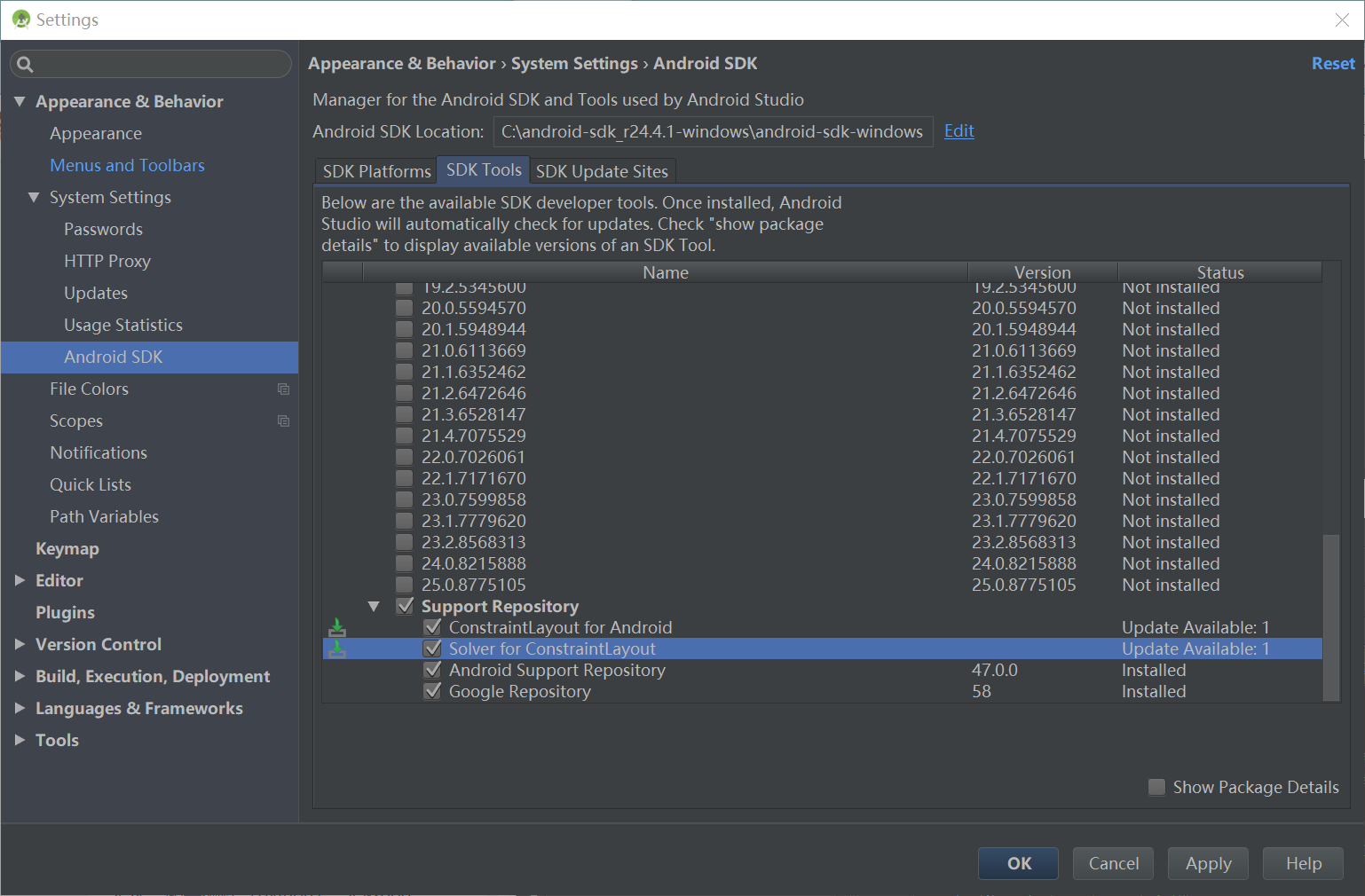Click the magnifier icon in settings search
This screenshot has width=1365, height=896.
click(x=25, y=64)
